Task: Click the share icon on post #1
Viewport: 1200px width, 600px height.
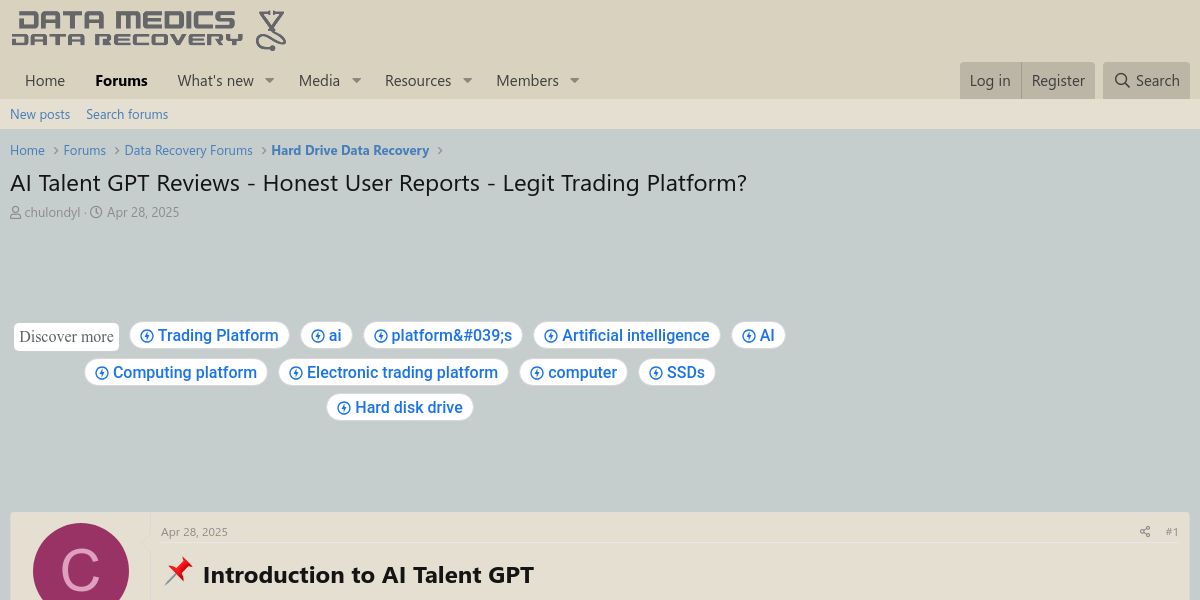Action: (x=1145, y=532)
